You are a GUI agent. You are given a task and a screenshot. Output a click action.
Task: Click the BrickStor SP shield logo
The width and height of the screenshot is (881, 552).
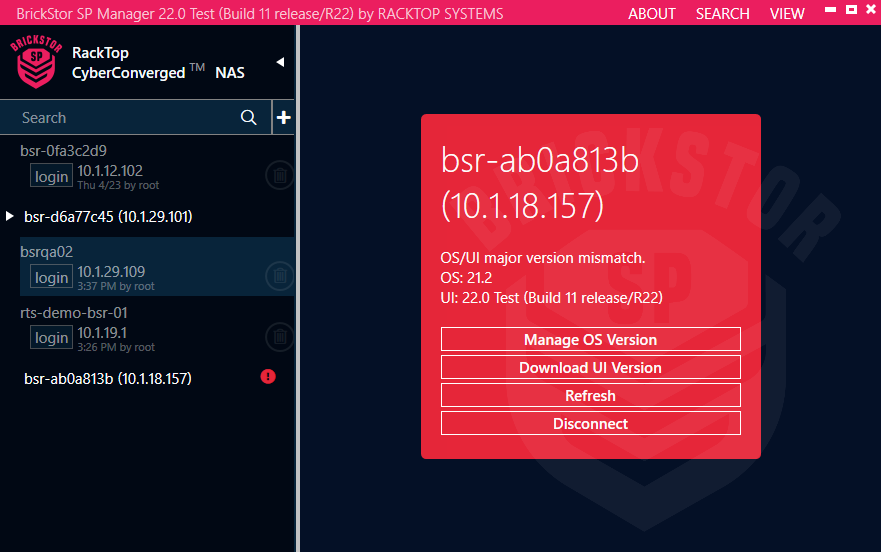click(36, 62)
